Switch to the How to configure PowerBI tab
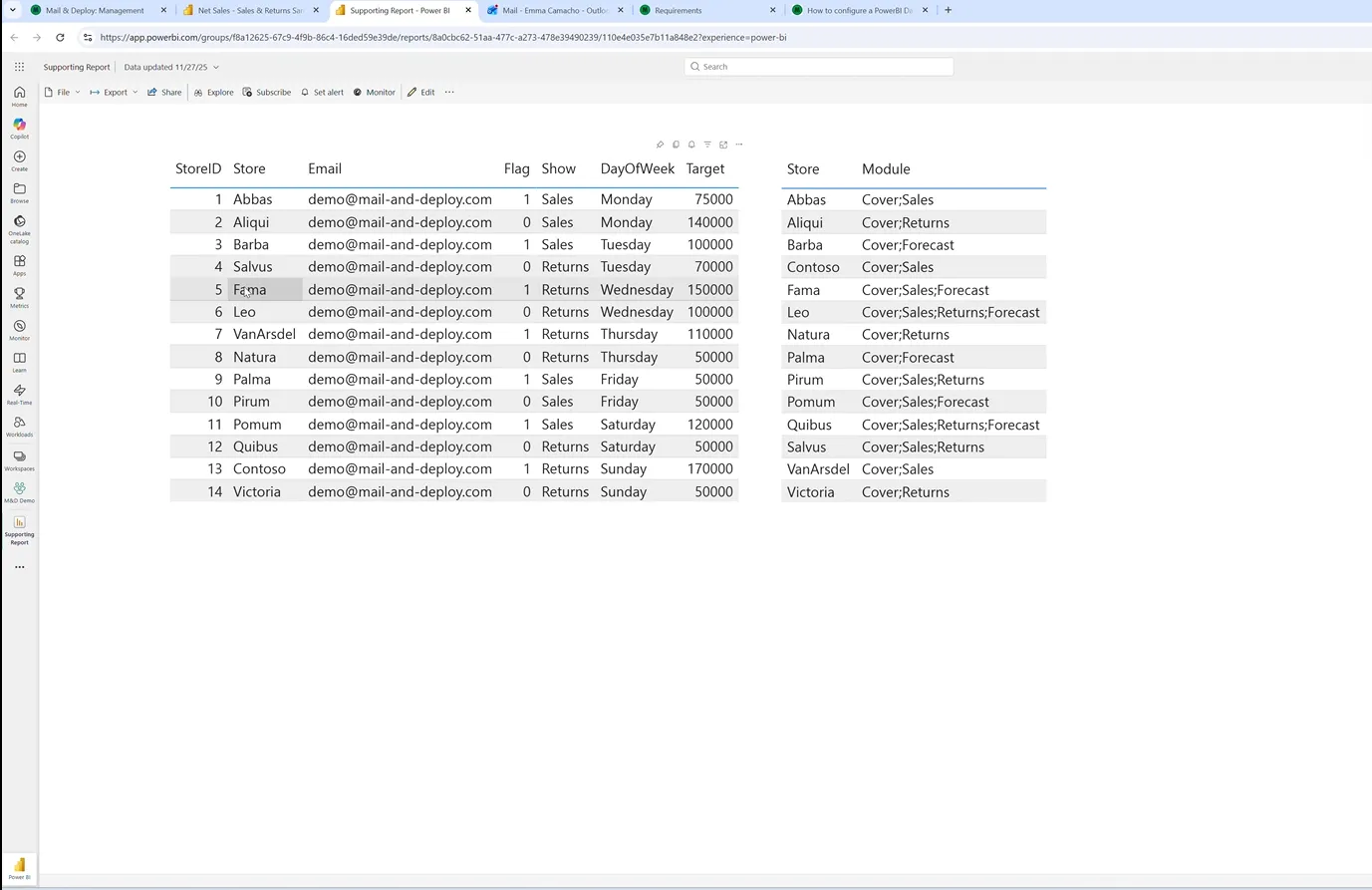 tap(859, 10)
